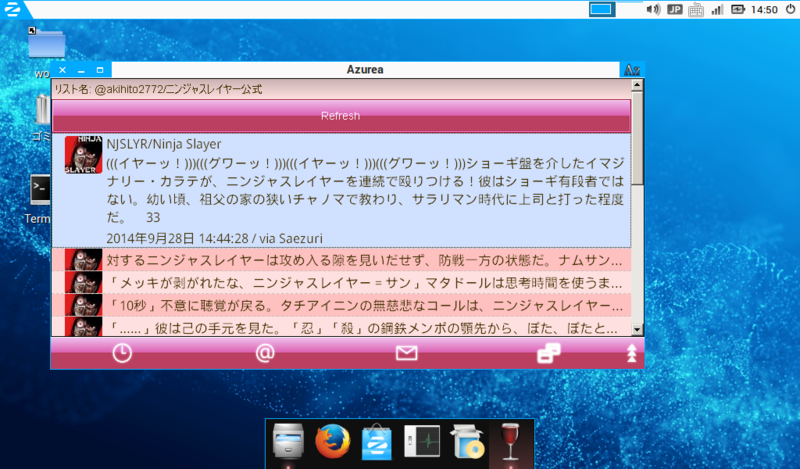Click the power button icon in top panel
The image size is (800, 469).
[x=790, y=9]
